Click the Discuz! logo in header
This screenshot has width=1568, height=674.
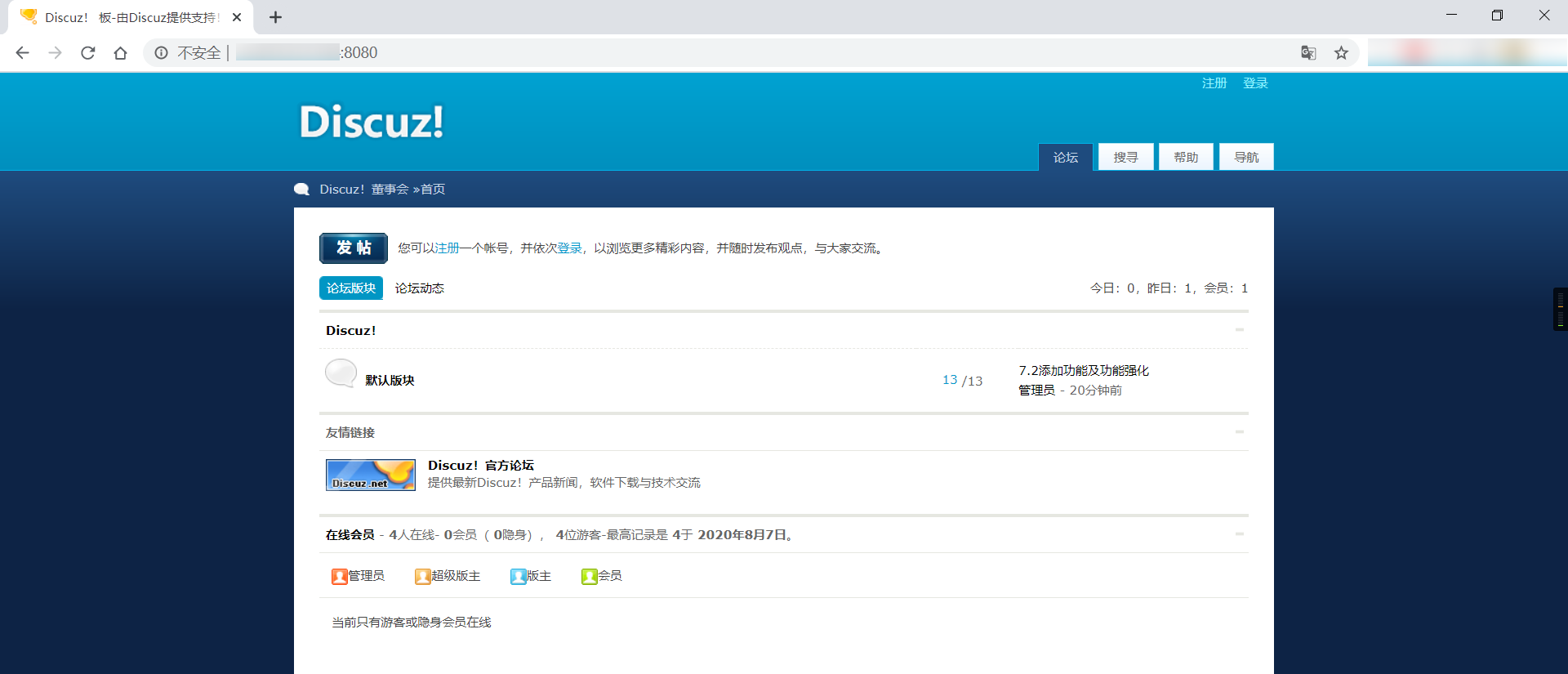[x=372, y=122]
